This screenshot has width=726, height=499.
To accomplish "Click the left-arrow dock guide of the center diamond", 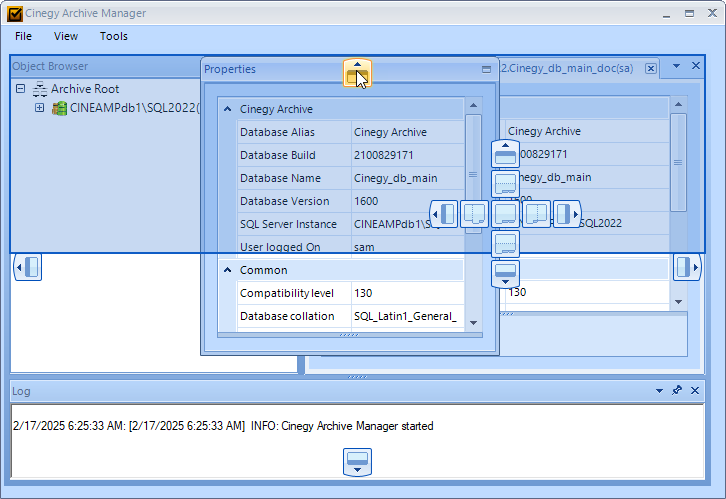I will (x=444, y=214).
